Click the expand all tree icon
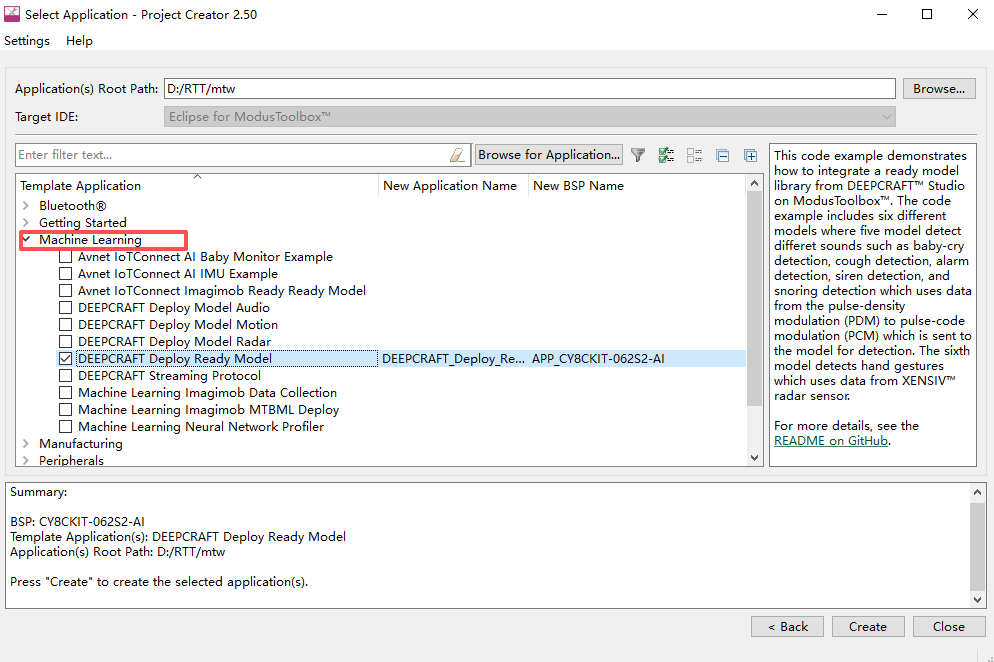 point(751,155)
